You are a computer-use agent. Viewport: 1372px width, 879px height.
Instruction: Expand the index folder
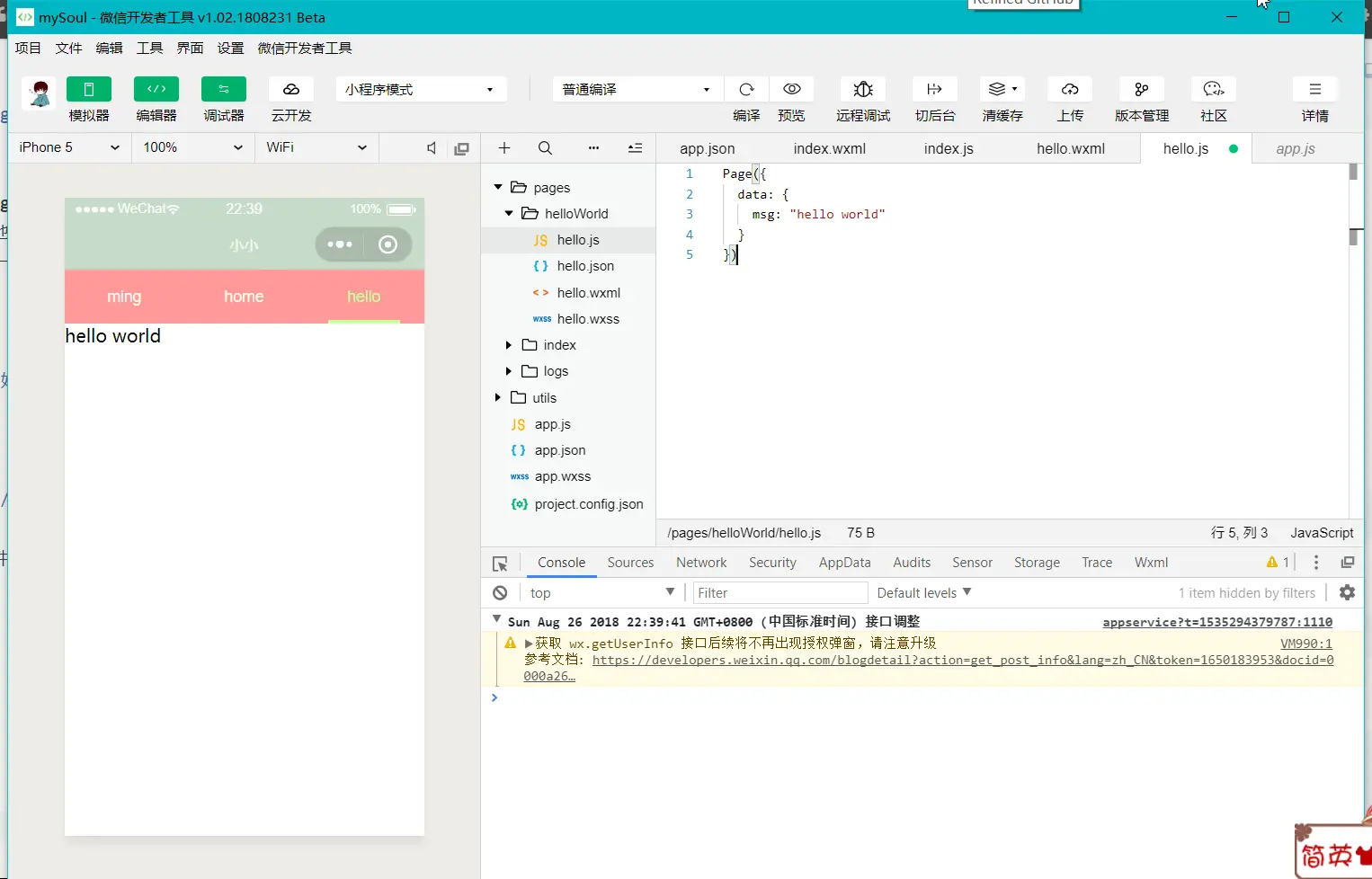tap(509, 345)
